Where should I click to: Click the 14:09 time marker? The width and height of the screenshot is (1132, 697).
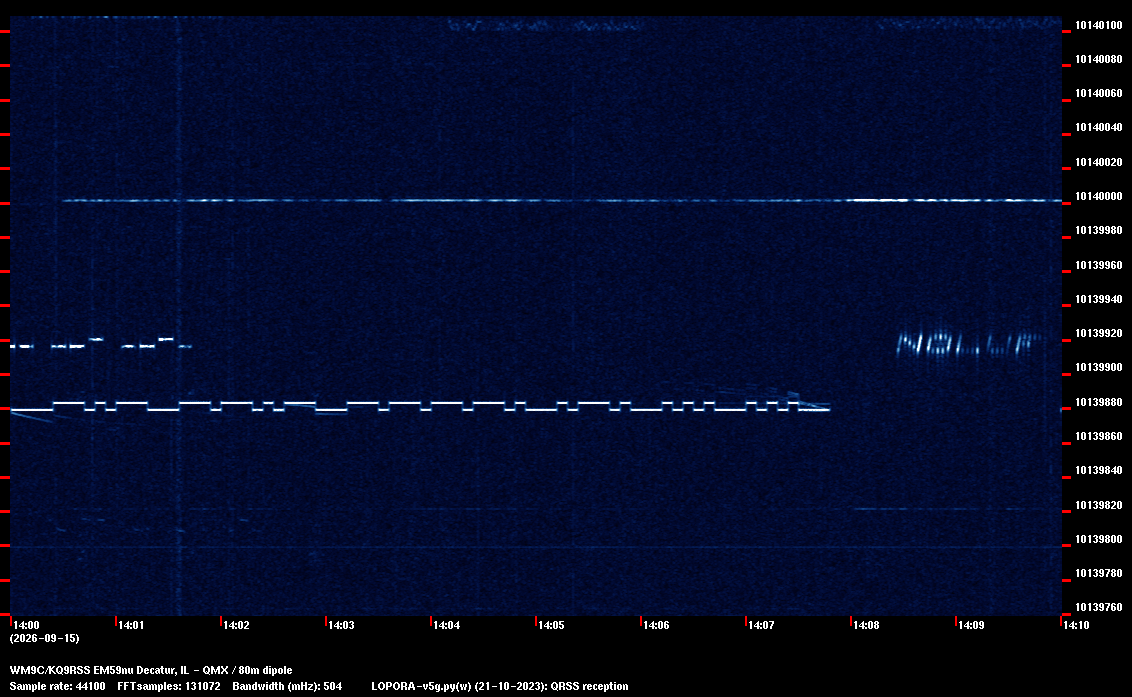click(971, 625)
